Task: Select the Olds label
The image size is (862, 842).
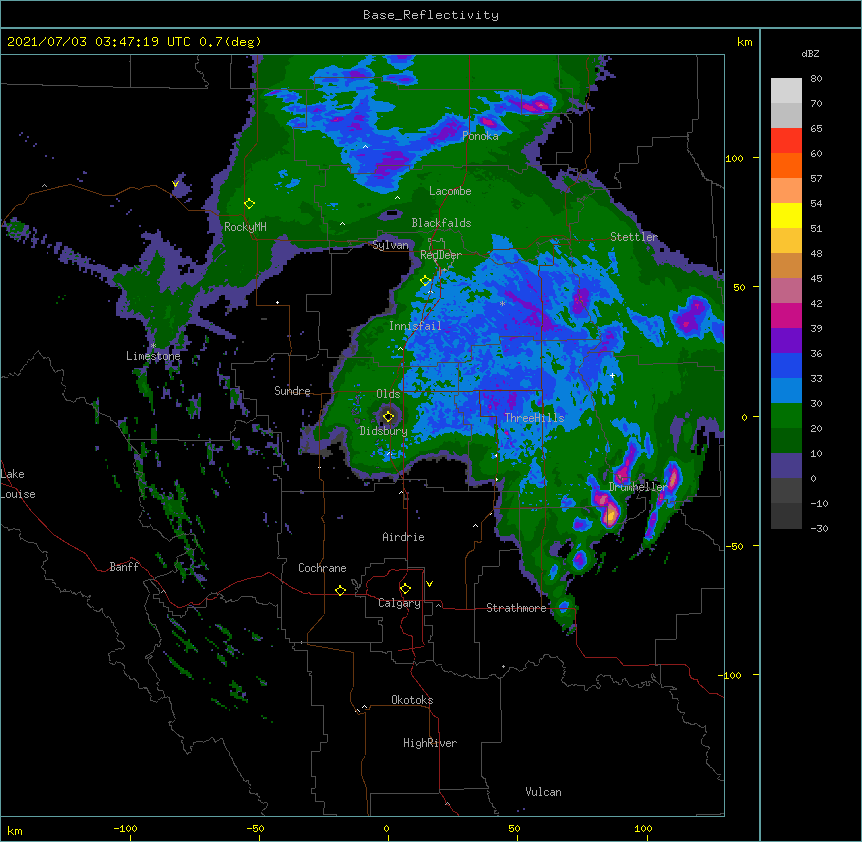Action: click(388, 394)
